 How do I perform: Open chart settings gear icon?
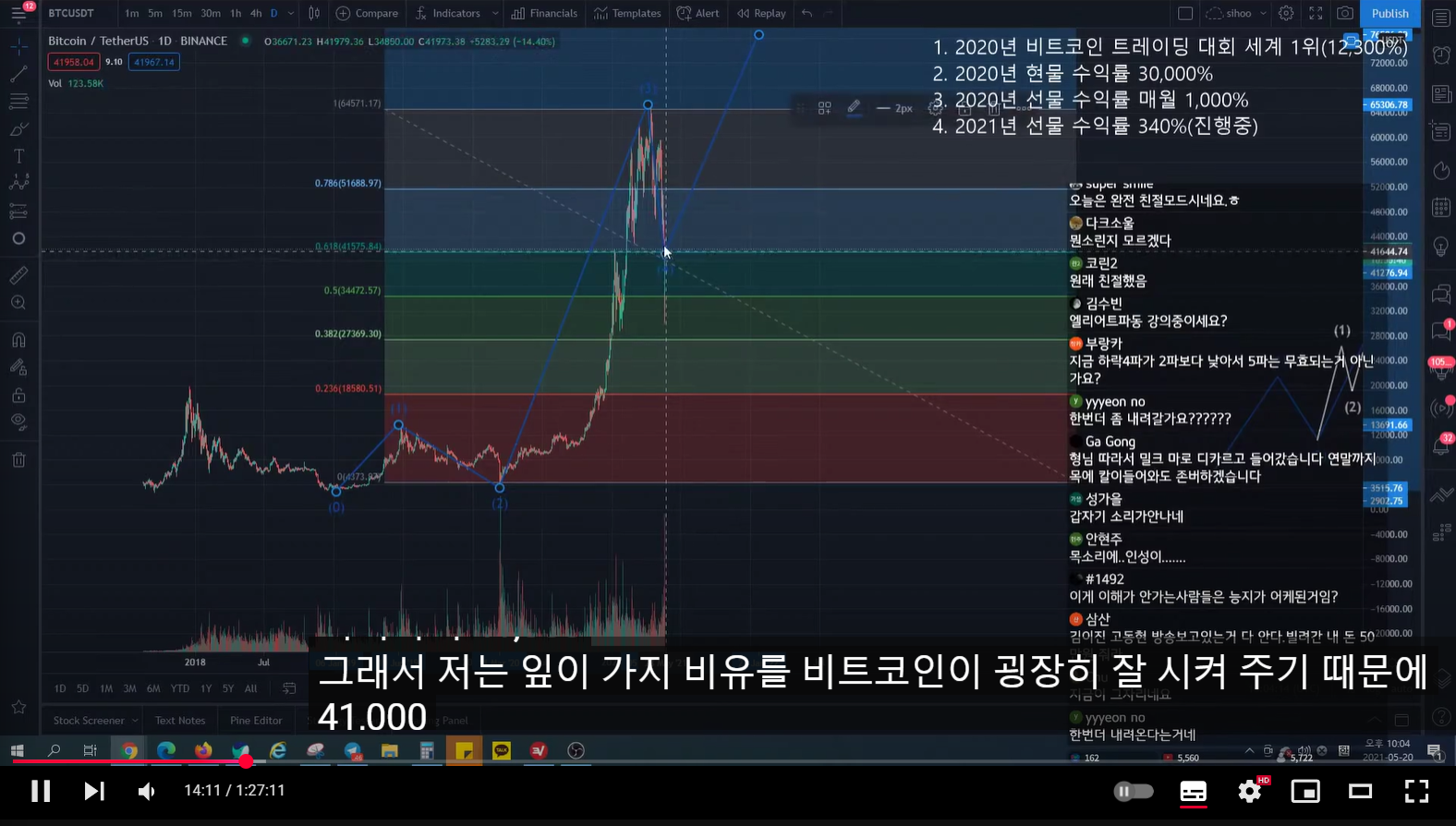coord(1286,13)
